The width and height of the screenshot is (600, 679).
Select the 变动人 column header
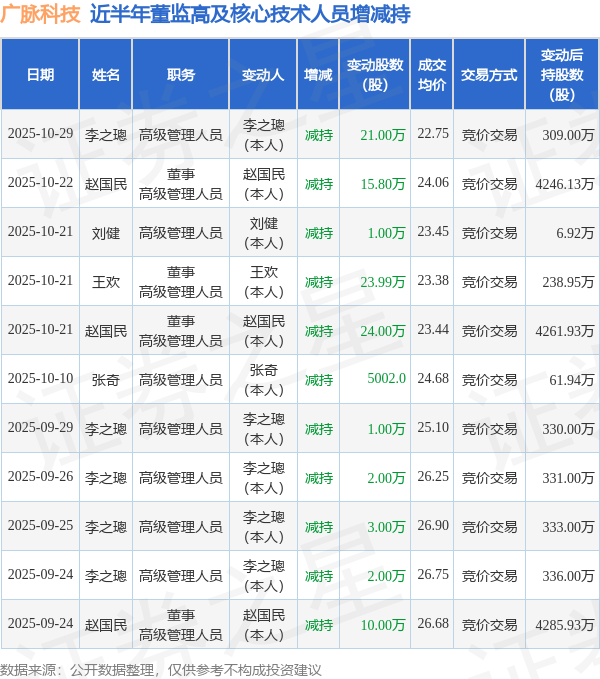pos(263,74)
